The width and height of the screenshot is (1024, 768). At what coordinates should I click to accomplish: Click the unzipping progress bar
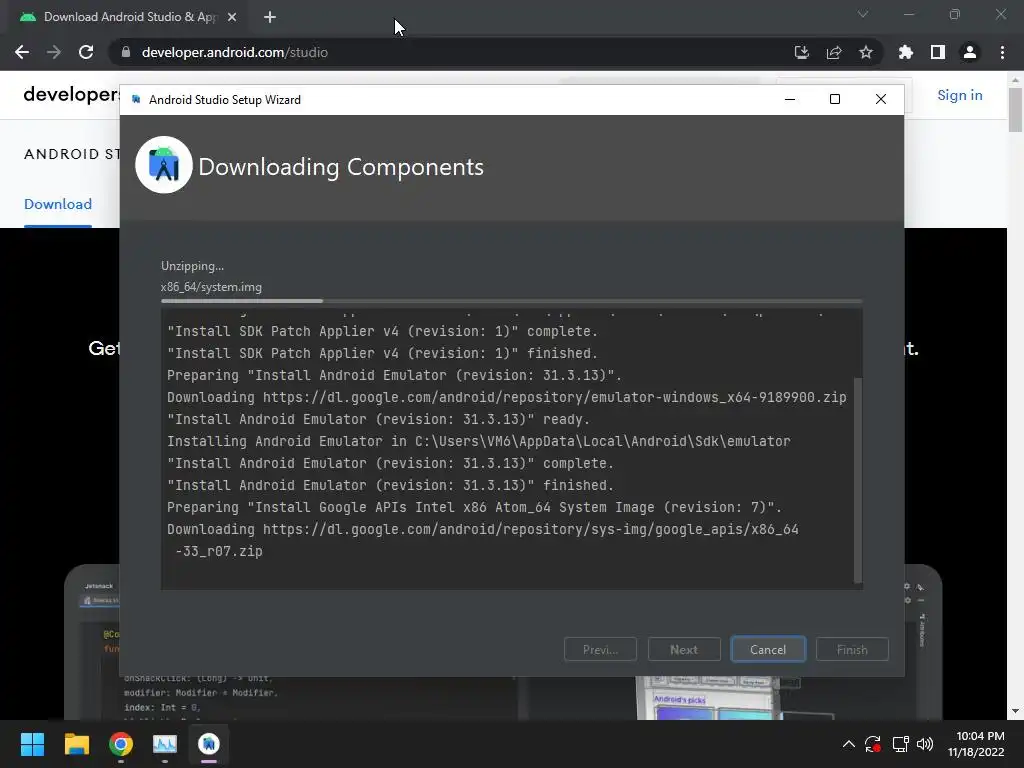[x=511, y=301]
